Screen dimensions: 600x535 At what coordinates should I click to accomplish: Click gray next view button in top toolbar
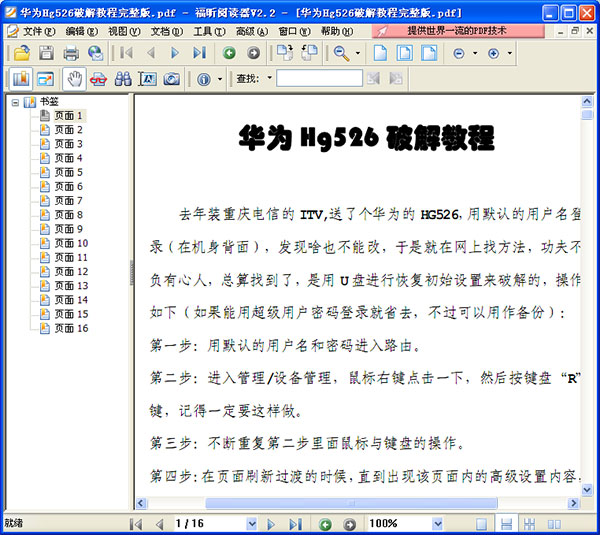coord(253,53)
